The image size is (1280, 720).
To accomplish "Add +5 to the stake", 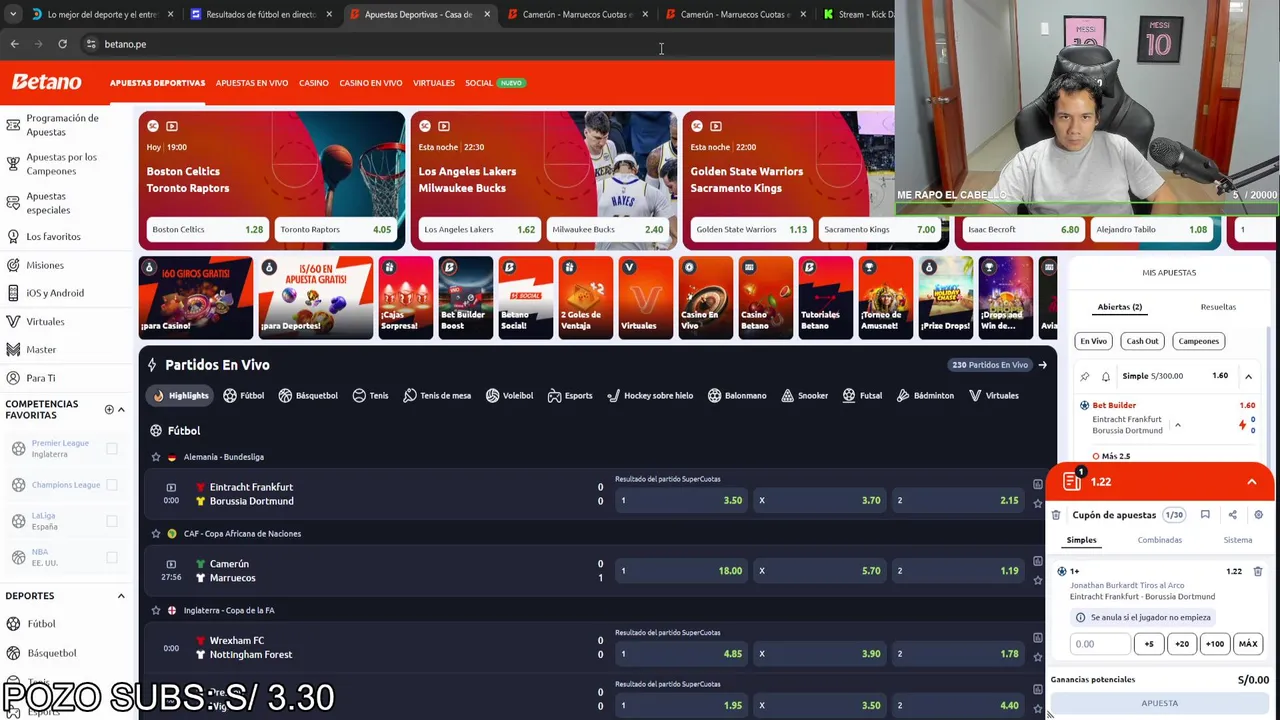I will [x=1149, y=644].
